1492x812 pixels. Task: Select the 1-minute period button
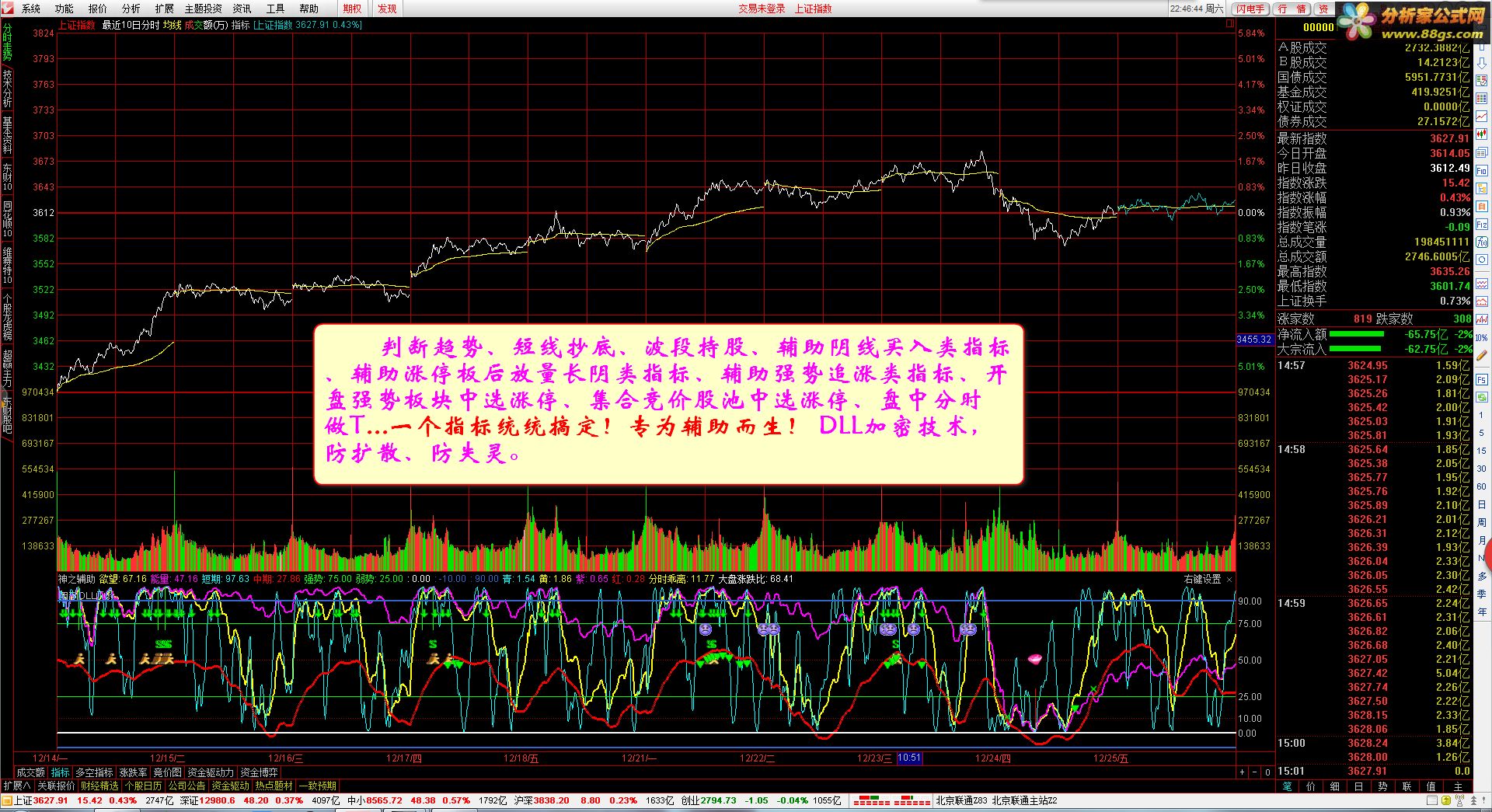coord(1481,415)
